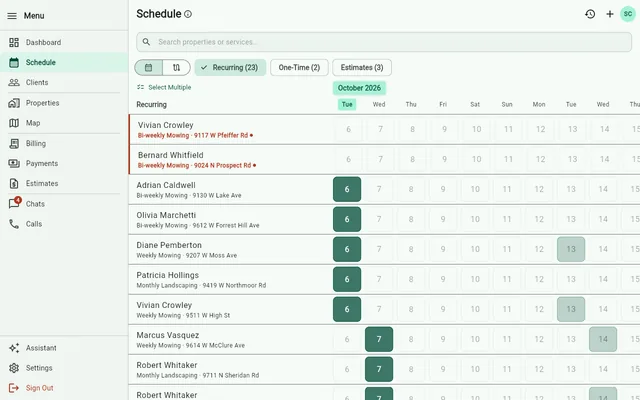Click the Clients people icon
Screen dimensions: 640x400
(14, 82)
